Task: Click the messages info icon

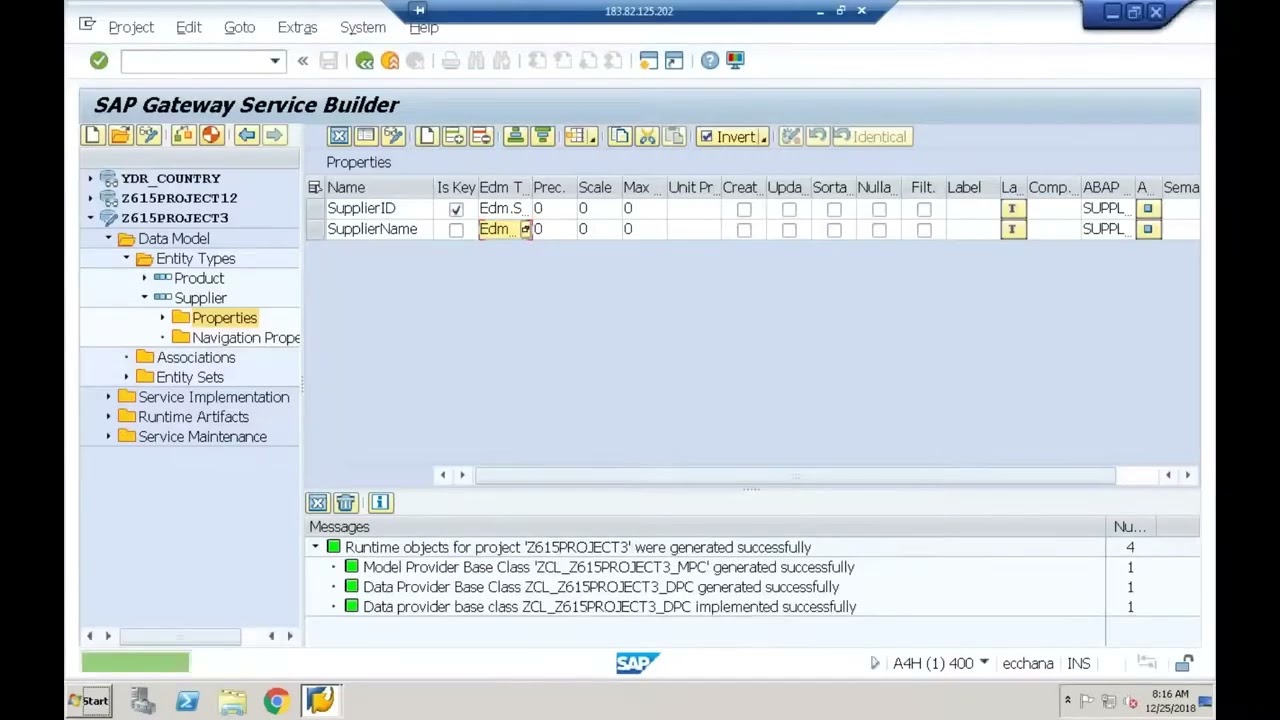Action: 380,503
